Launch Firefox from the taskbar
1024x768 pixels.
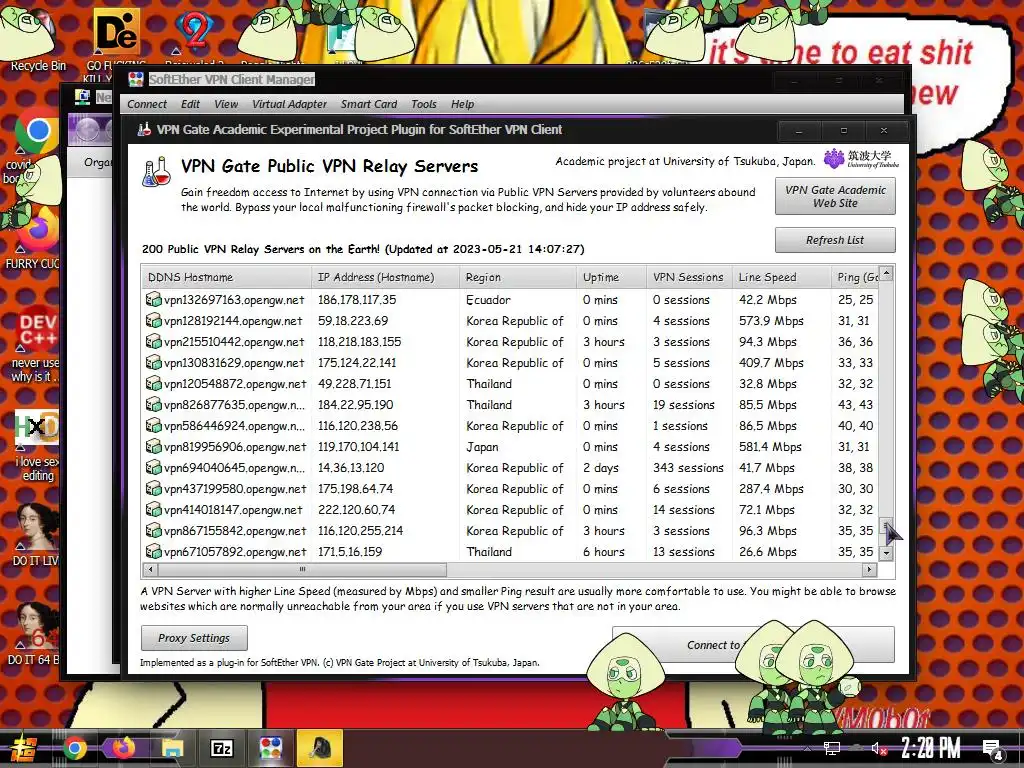123,748
